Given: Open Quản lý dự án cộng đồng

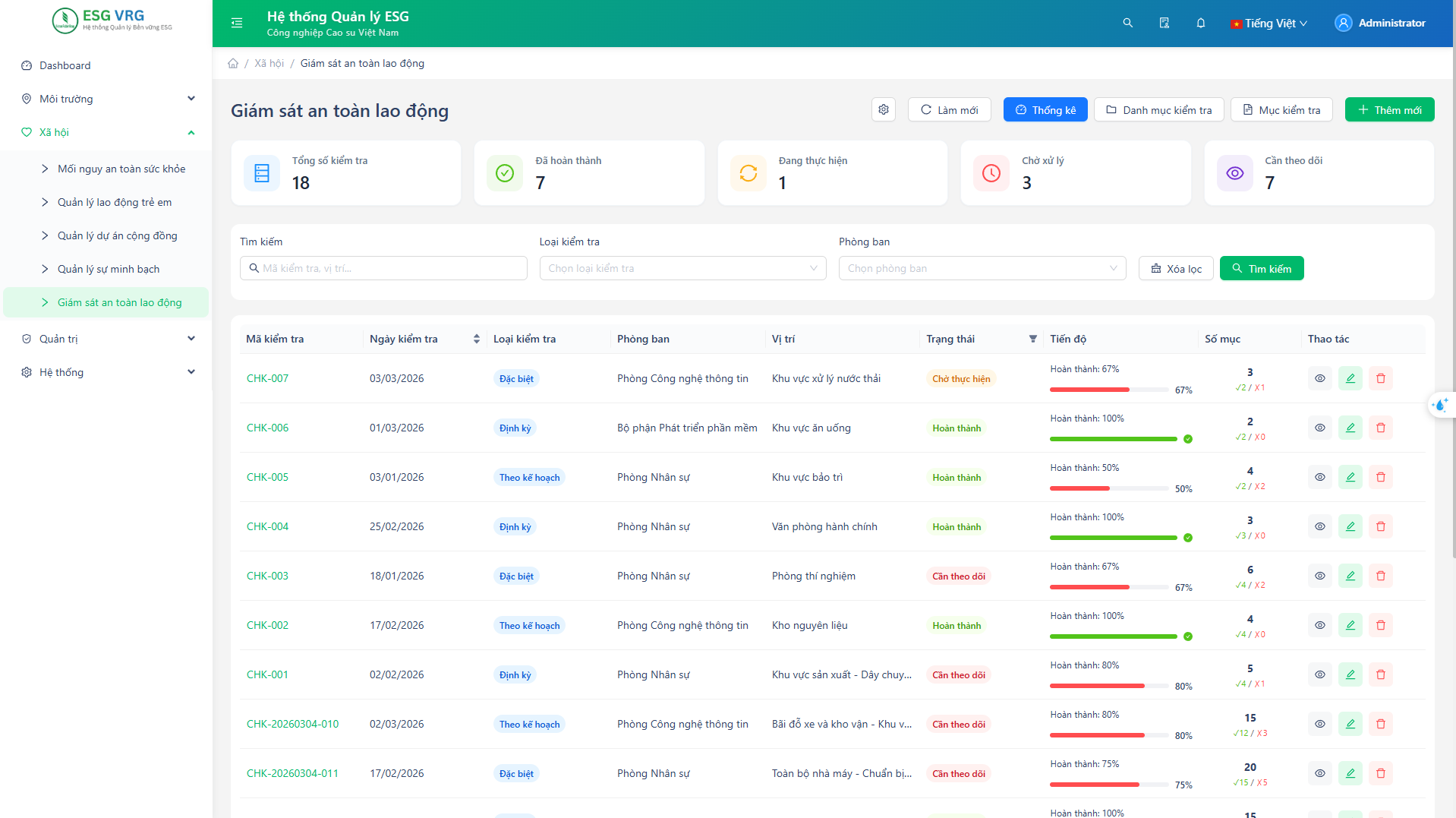Looking at the screenshot, I should pyautogui.click(x=106, y=235).
